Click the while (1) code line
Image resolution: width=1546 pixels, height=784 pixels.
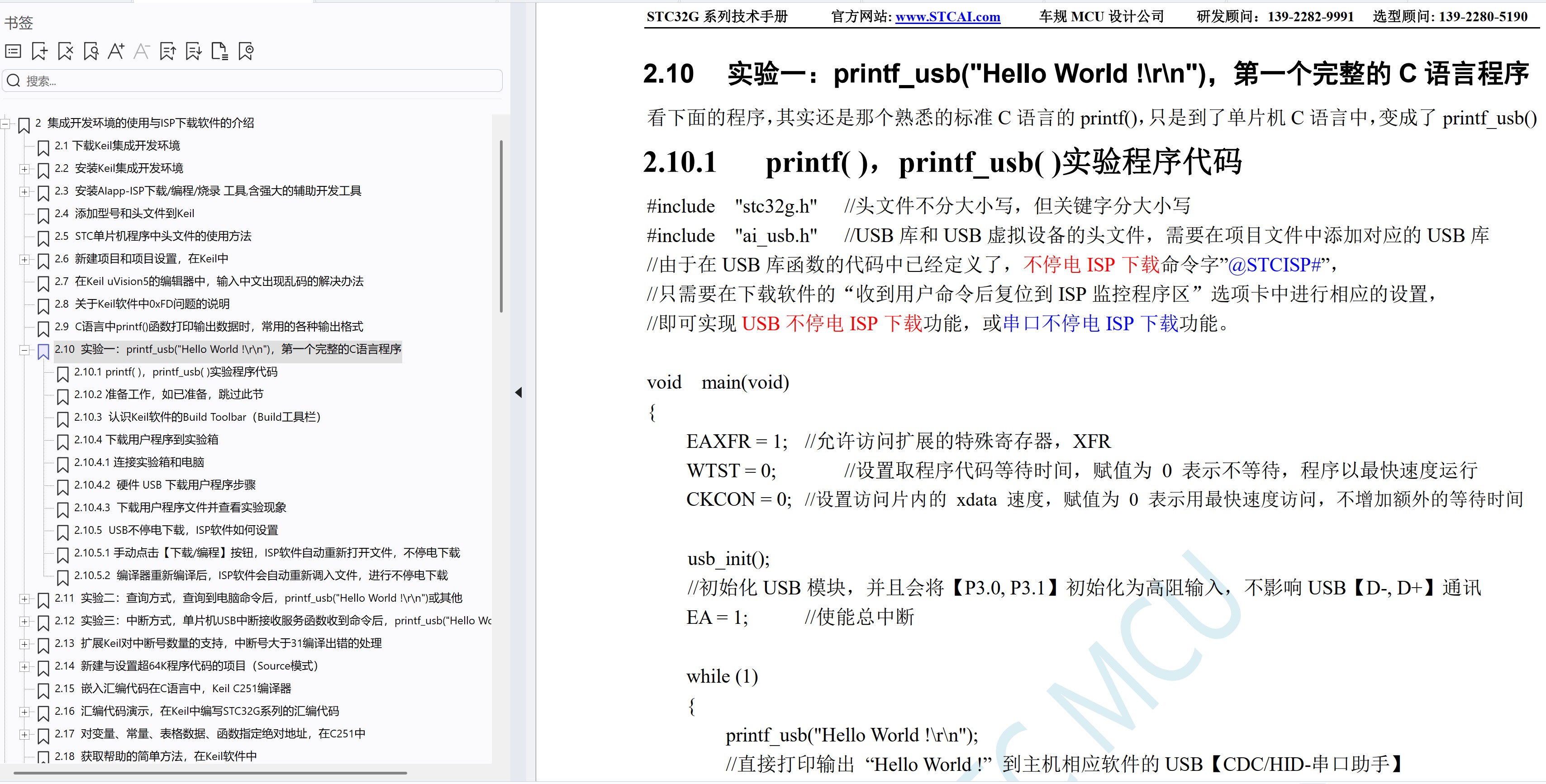coord(722,676)
